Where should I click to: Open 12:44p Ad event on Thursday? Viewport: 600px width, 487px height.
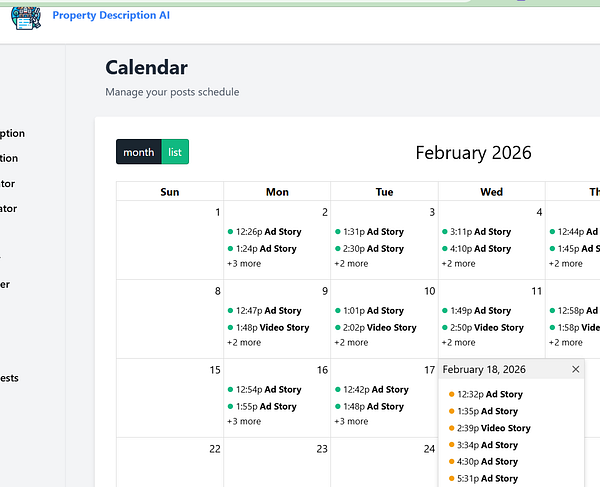(x=574, y=232)
